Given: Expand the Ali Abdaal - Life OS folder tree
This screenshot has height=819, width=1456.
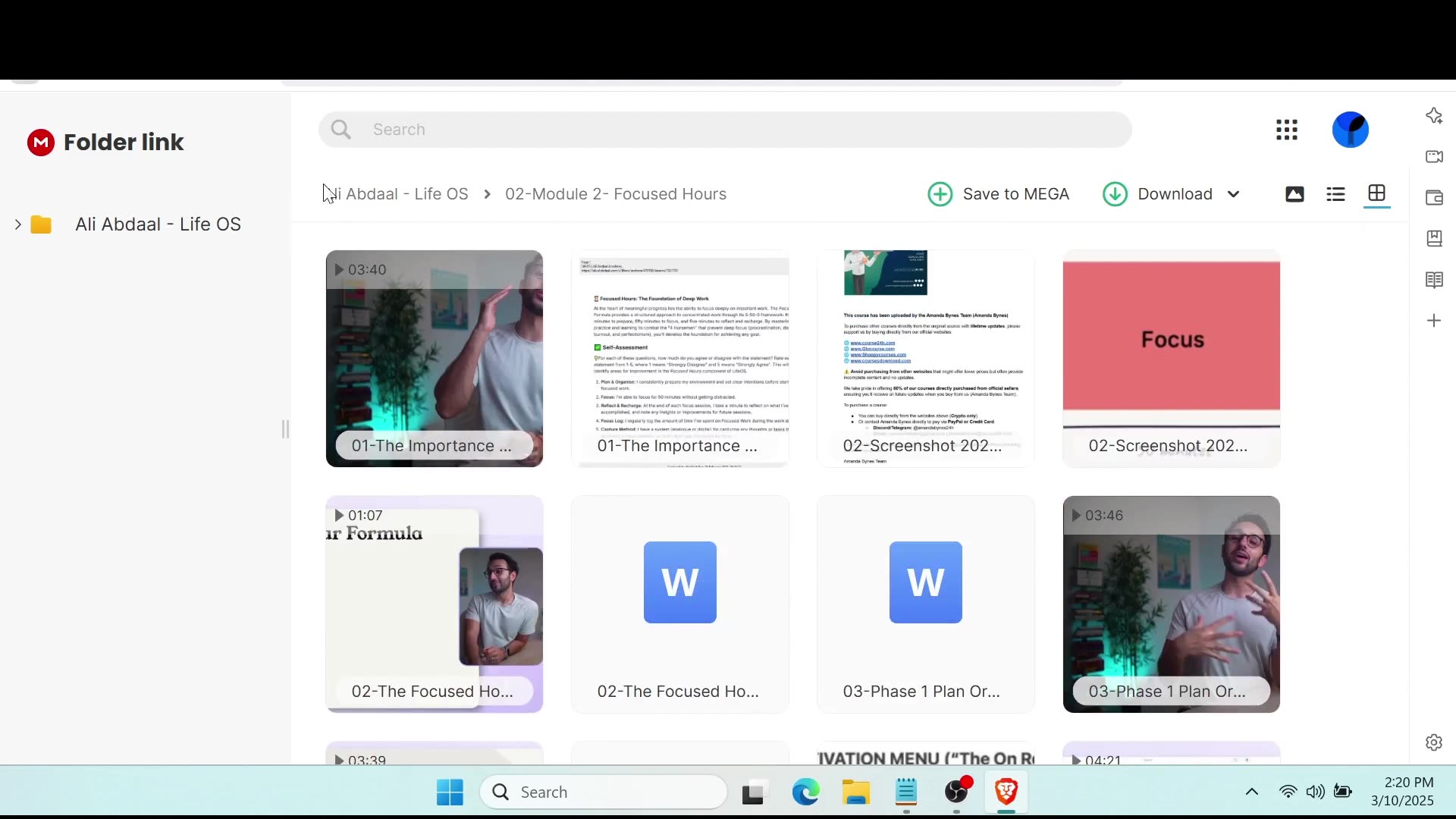Looking at the screenshot, I should pyautogui.click(x=17, y=224).
